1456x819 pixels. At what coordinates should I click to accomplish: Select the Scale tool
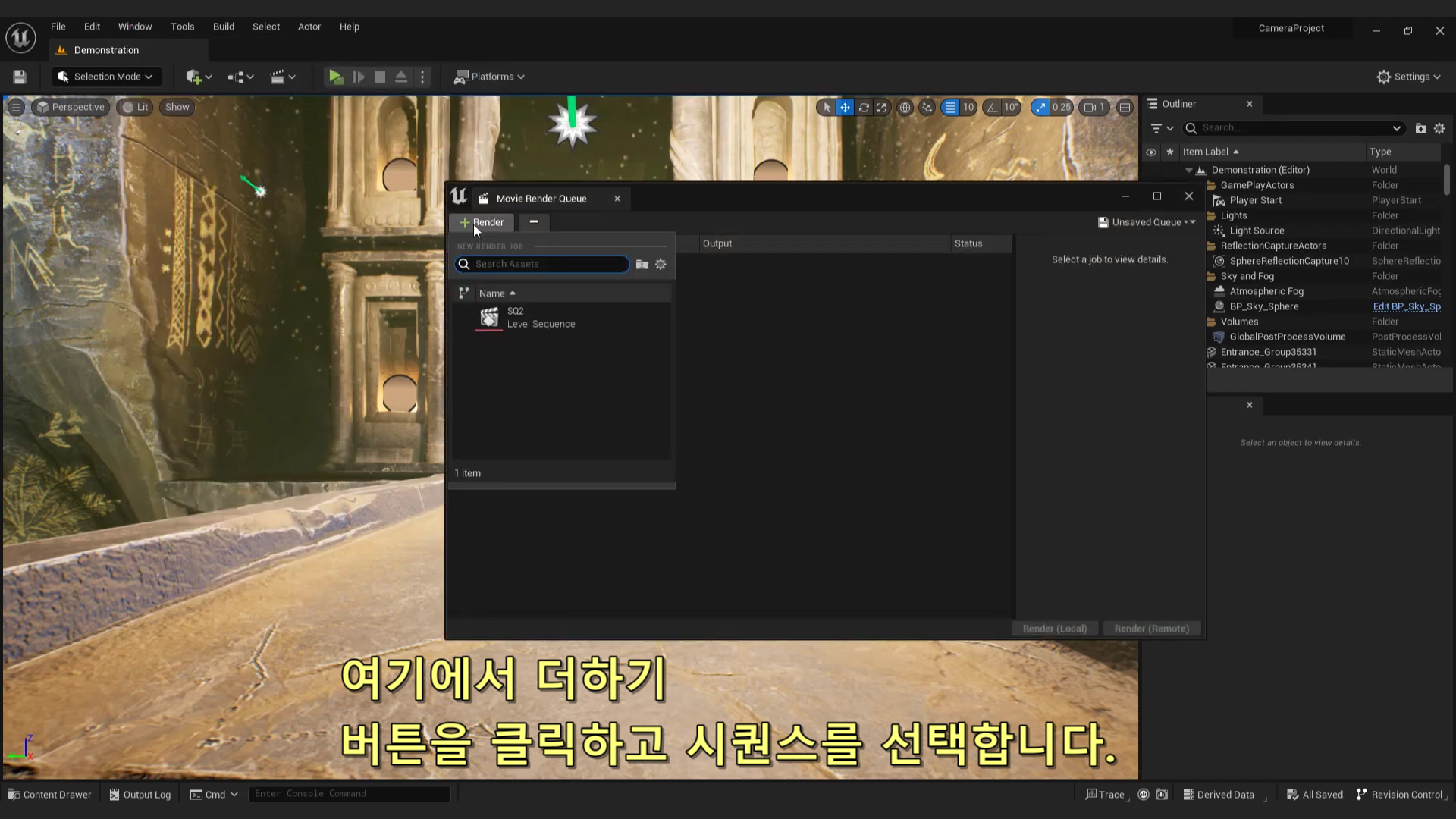click(x=882, y=107)
